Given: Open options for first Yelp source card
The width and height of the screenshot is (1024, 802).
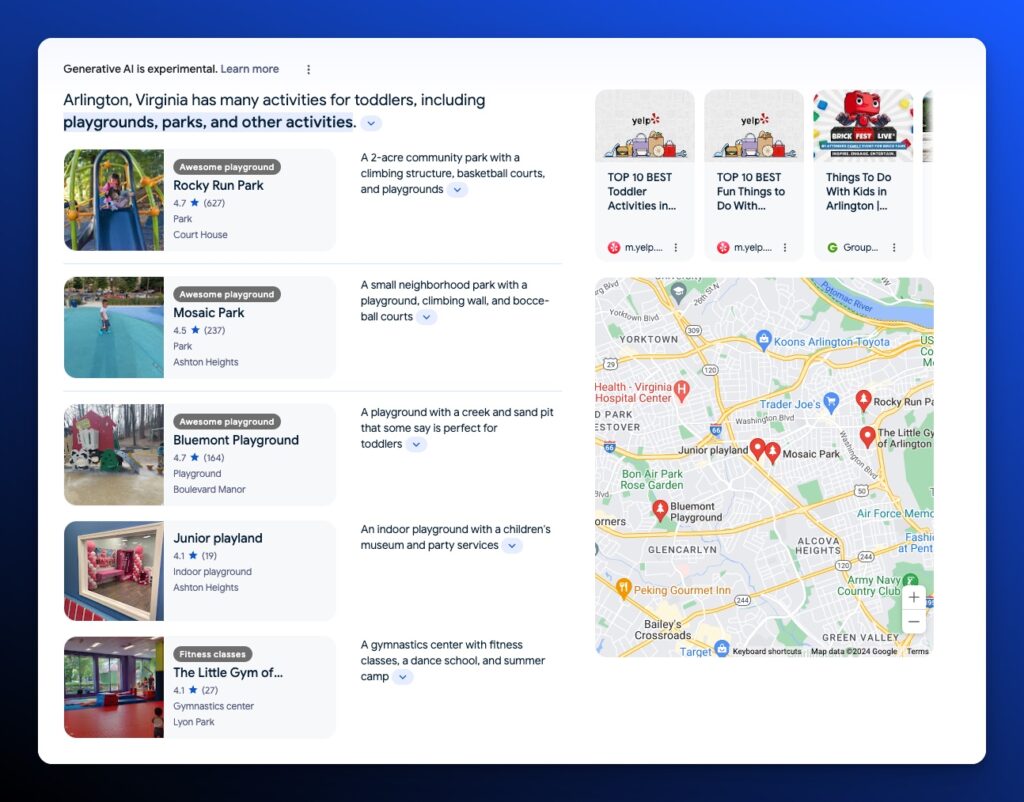Looking at the screenshot, I should coord(676,248).
